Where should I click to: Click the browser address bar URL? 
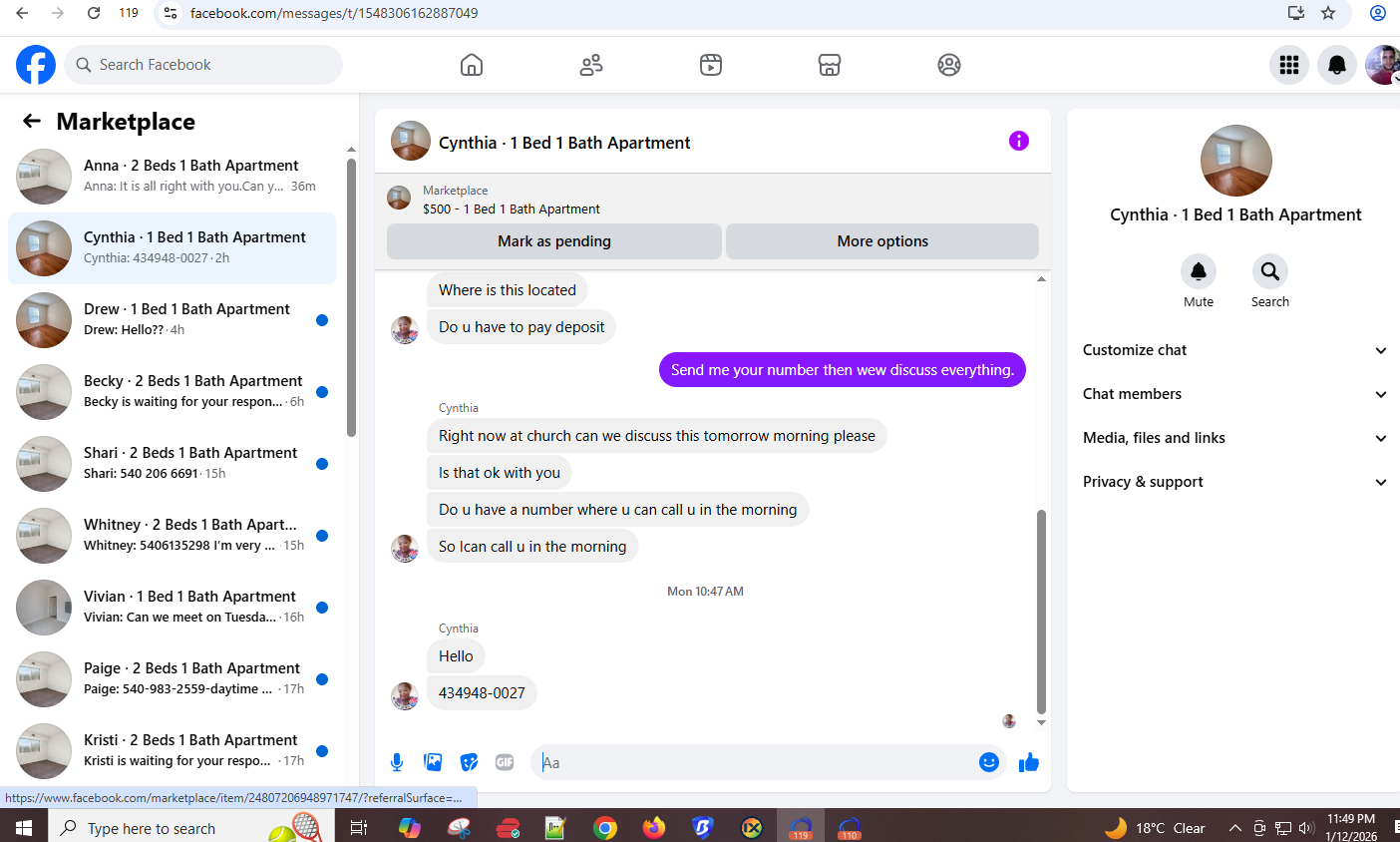coord(334,13)
